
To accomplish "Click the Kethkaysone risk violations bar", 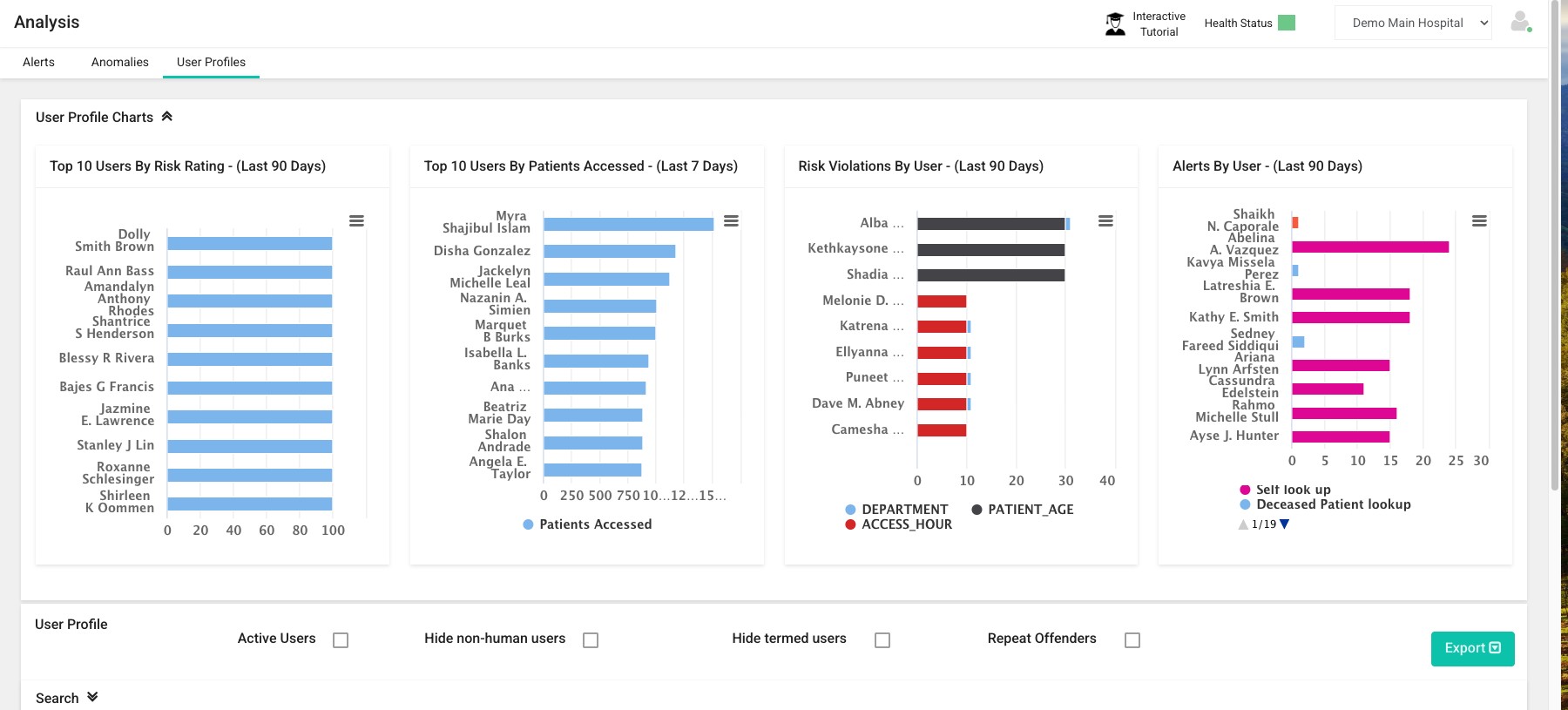I will point(991,250).
